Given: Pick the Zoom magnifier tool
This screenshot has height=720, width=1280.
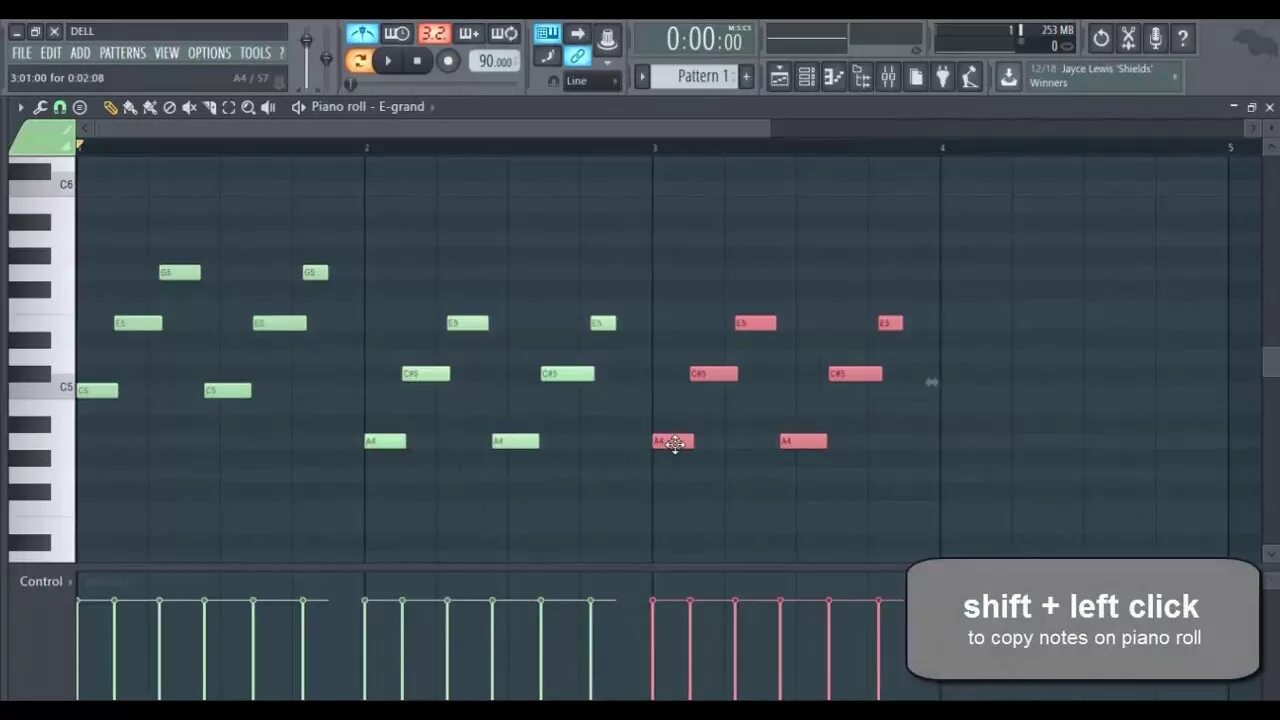Looking at the screenshot, I should pyautogui.click(x=248, y=107).
